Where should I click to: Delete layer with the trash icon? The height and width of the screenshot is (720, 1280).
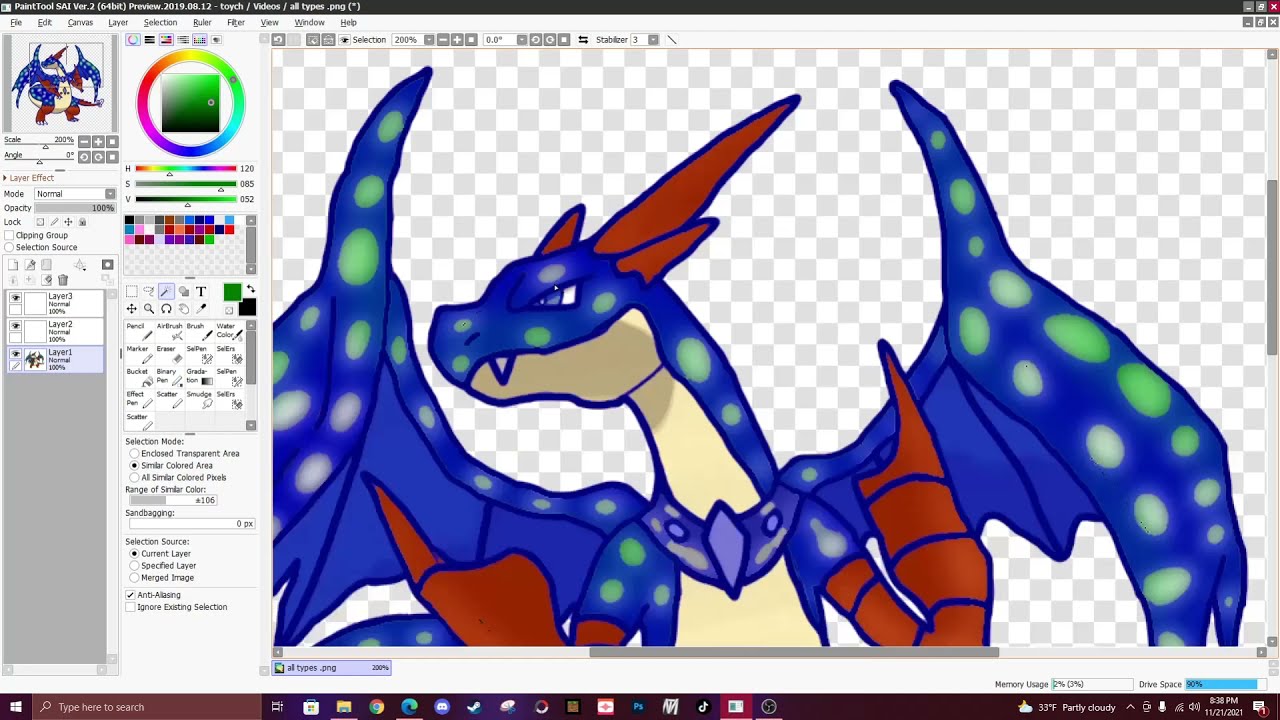(x=62, y=280)
